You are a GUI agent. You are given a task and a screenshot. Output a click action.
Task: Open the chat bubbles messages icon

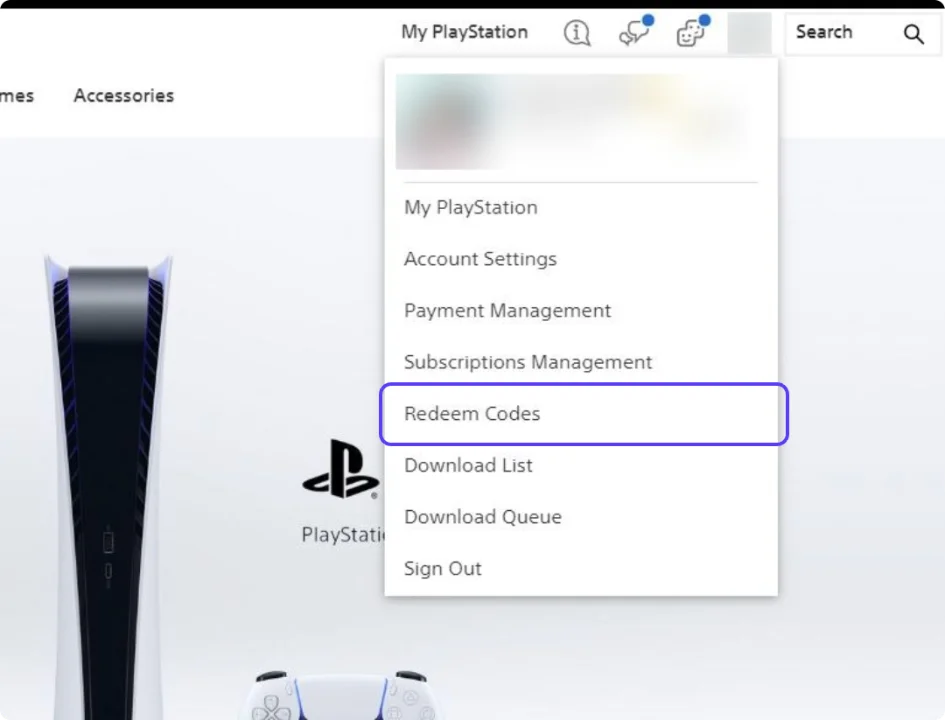[635, 31]
